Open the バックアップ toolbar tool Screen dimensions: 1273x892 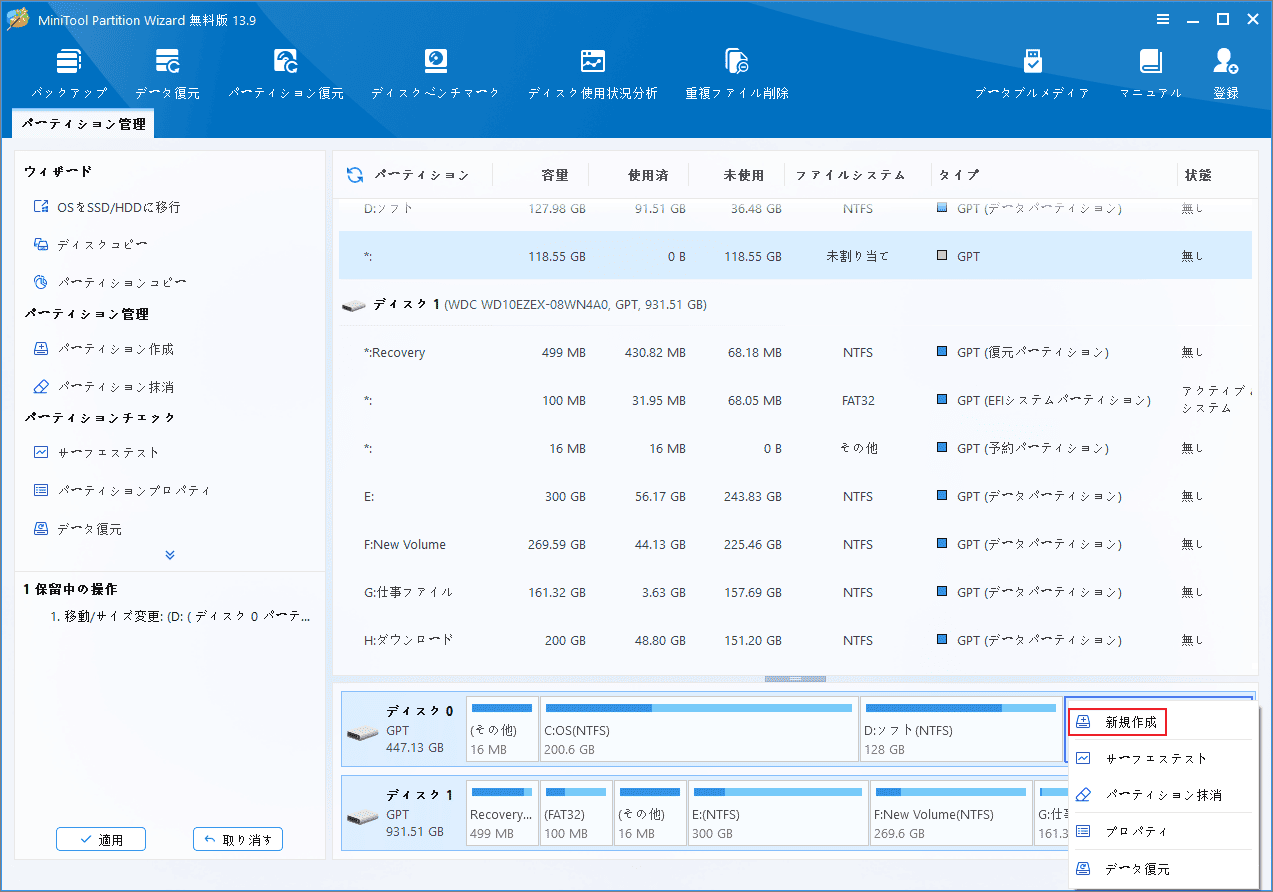click(68, 73)
